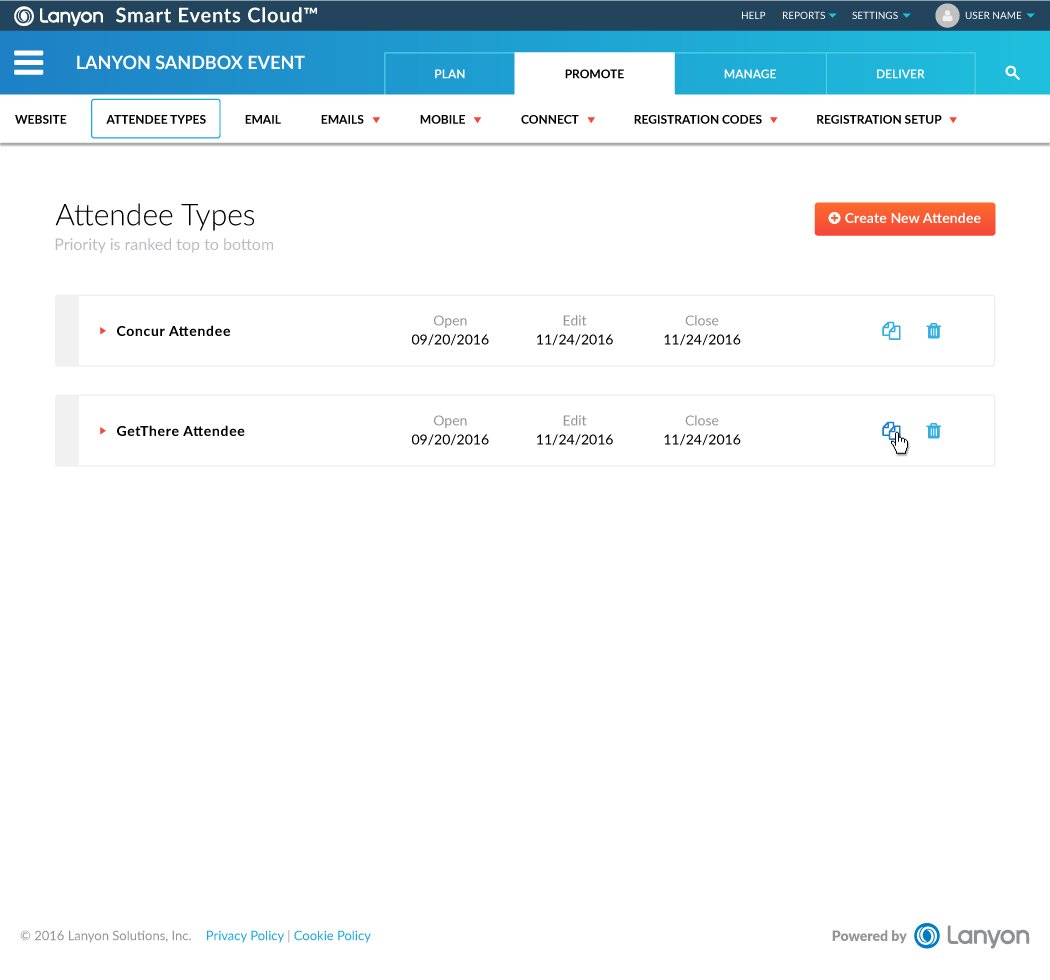Grab the GetThere Attendee drag handle
1050x980 pixels.
pyautogui.click(x=67, y=430)
